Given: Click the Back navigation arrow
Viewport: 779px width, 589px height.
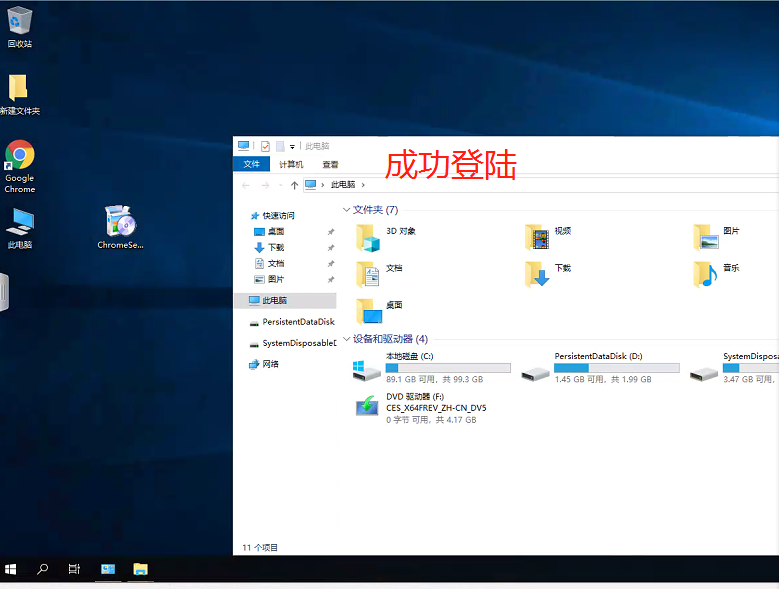Looking at the screenshot, I should pos(246,185).
